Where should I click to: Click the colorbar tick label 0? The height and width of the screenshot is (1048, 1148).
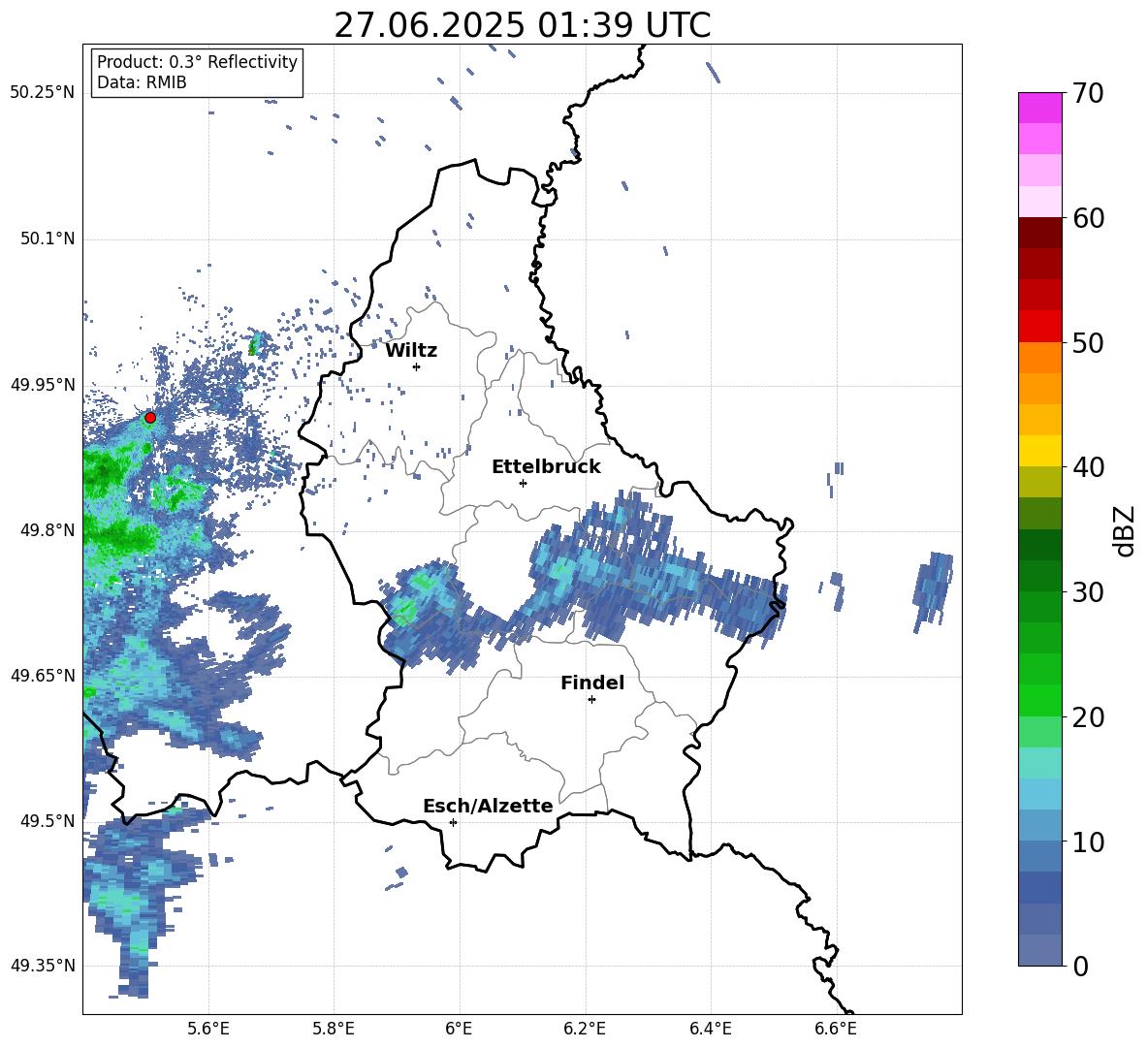pyautogui.click(x=1080, y=967)
